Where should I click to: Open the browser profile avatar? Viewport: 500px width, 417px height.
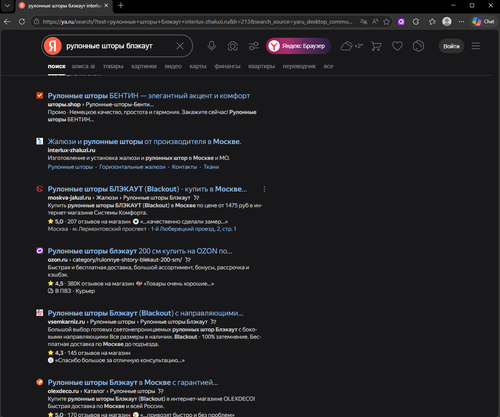tap(447, 22)
